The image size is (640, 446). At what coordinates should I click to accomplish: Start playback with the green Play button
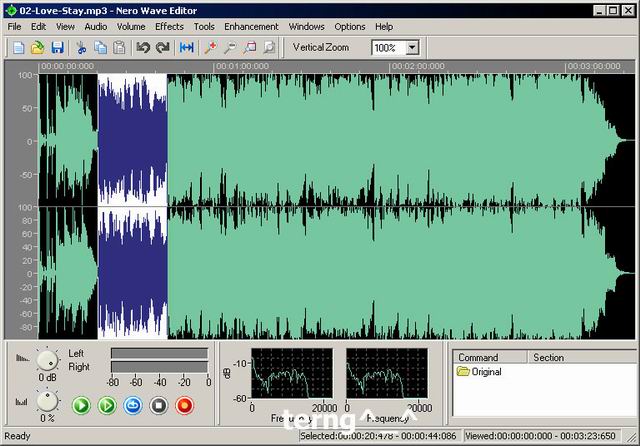[x=81, y=406]
